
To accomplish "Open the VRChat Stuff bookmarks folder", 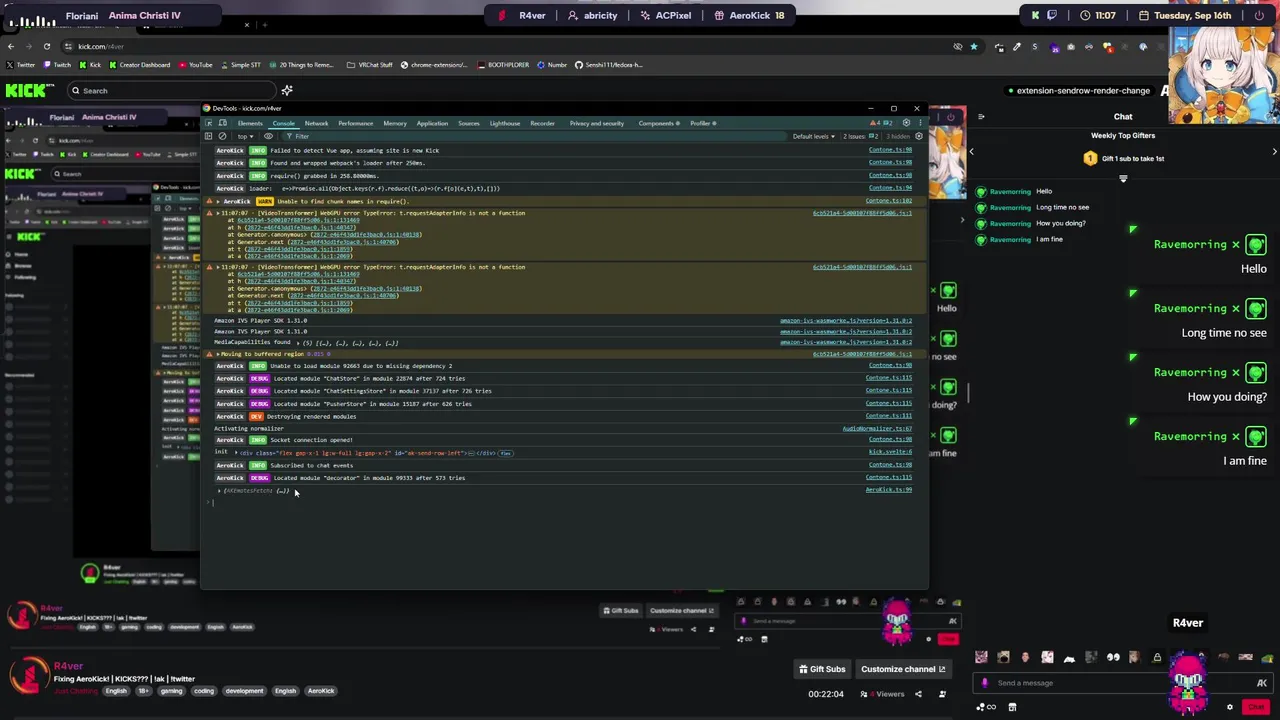I will pos(369,65).
